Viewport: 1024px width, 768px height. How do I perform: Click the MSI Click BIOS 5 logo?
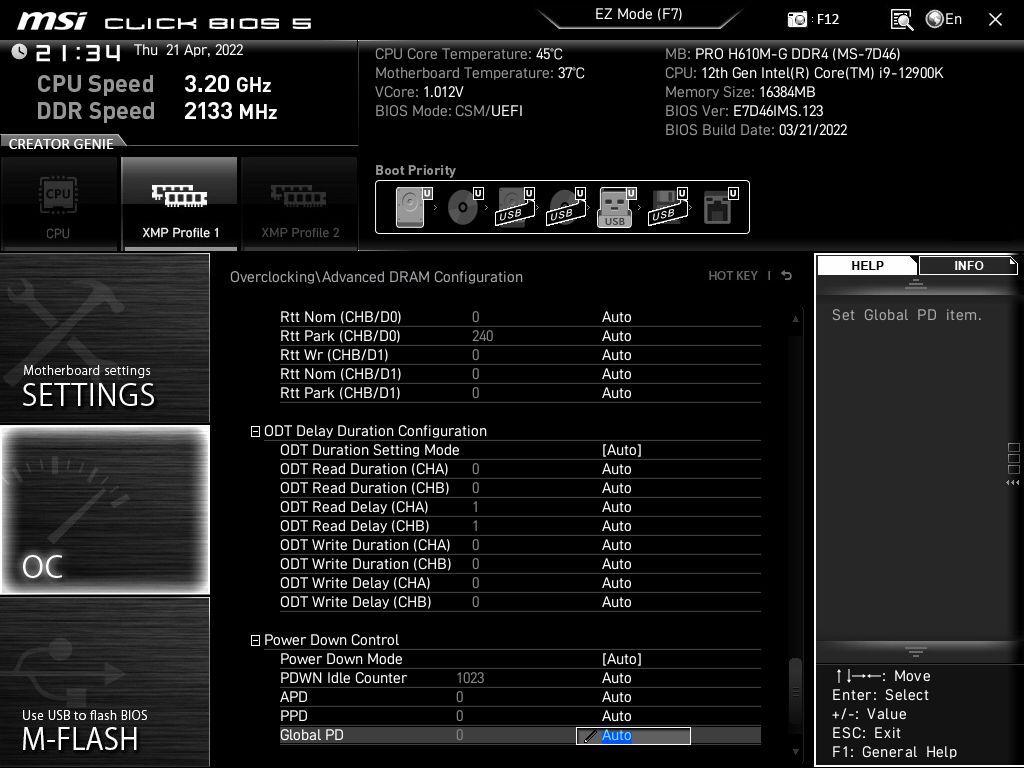(164, 22)
